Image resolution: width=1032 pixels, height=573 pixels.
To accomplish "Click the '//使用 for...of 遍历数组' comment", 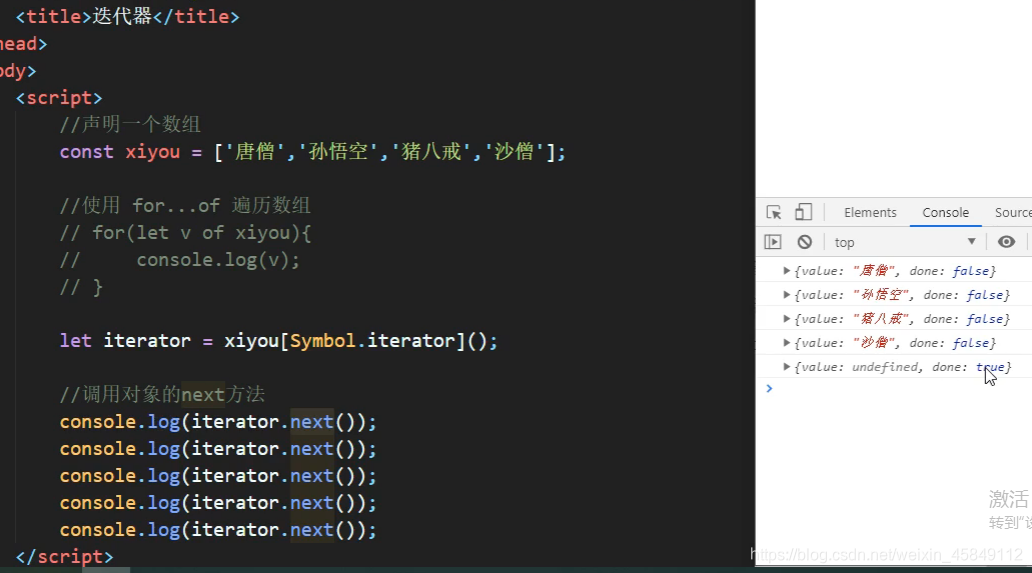I will point(185,205).
